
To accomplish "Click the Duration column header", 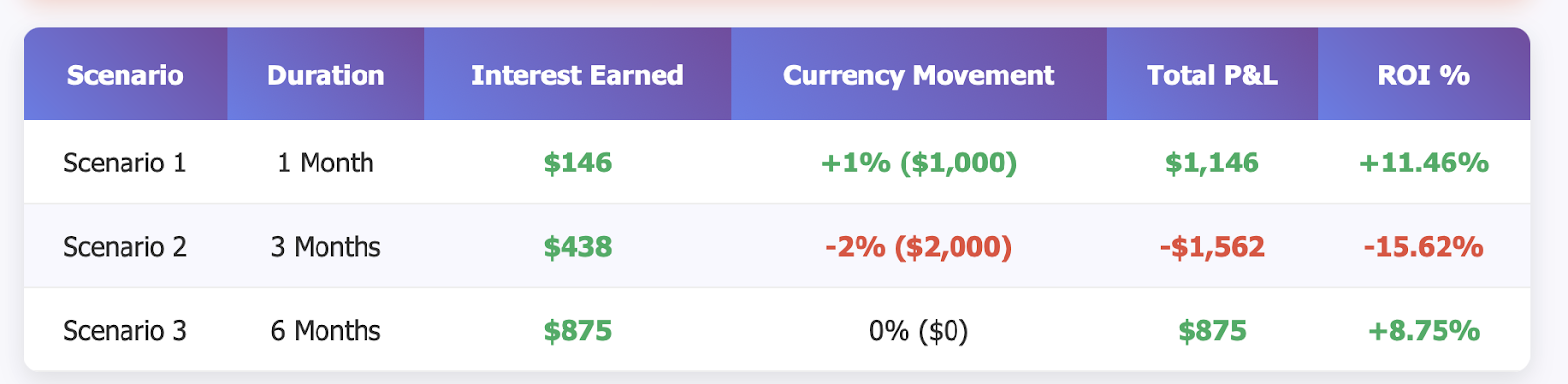I will (326, 75).
